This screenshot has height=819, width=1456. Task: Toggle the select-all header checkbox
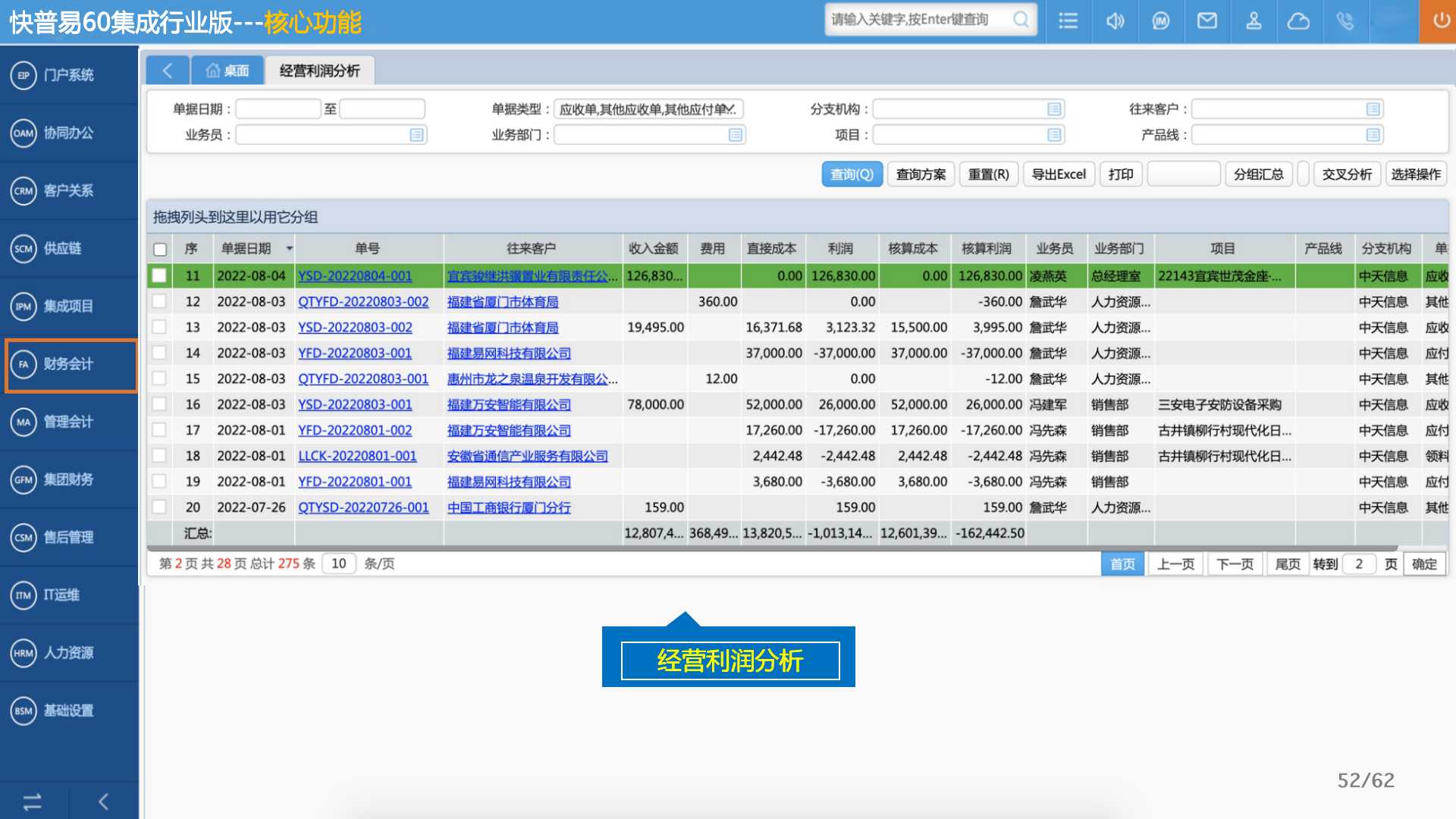(160, 249)
